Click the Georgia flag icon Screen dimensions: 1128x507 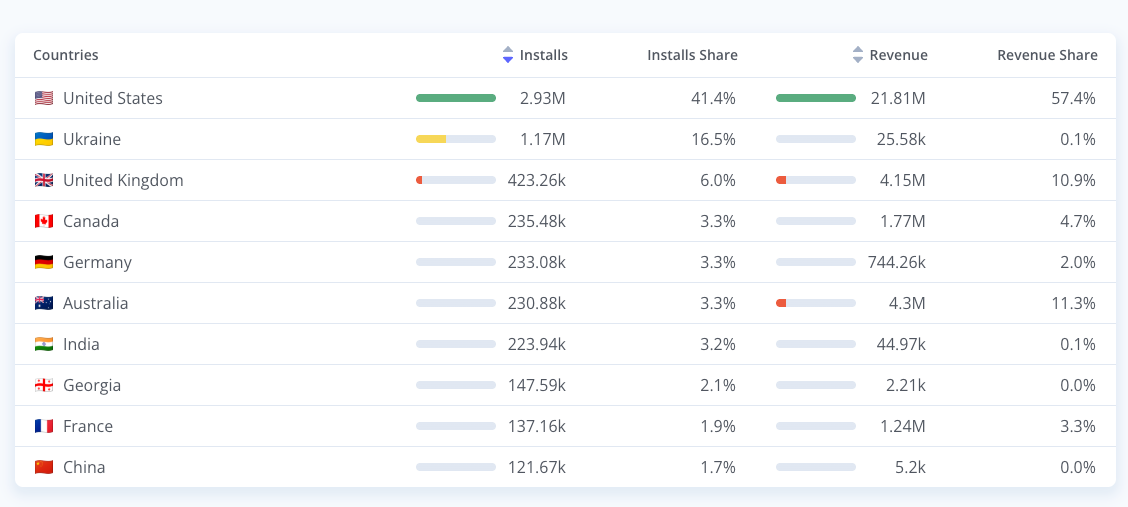coord(44,385)
